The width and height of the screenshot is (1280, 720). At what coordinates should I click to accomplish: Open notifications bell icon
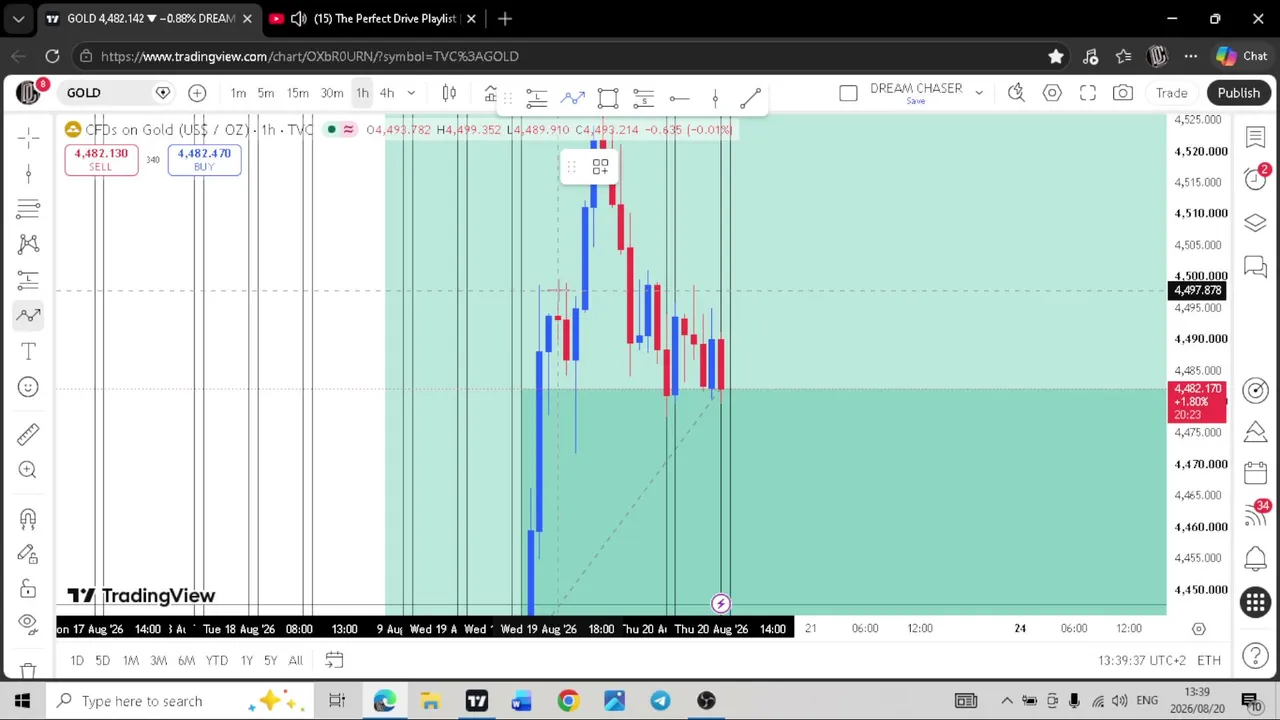[x=1255, y=558]
